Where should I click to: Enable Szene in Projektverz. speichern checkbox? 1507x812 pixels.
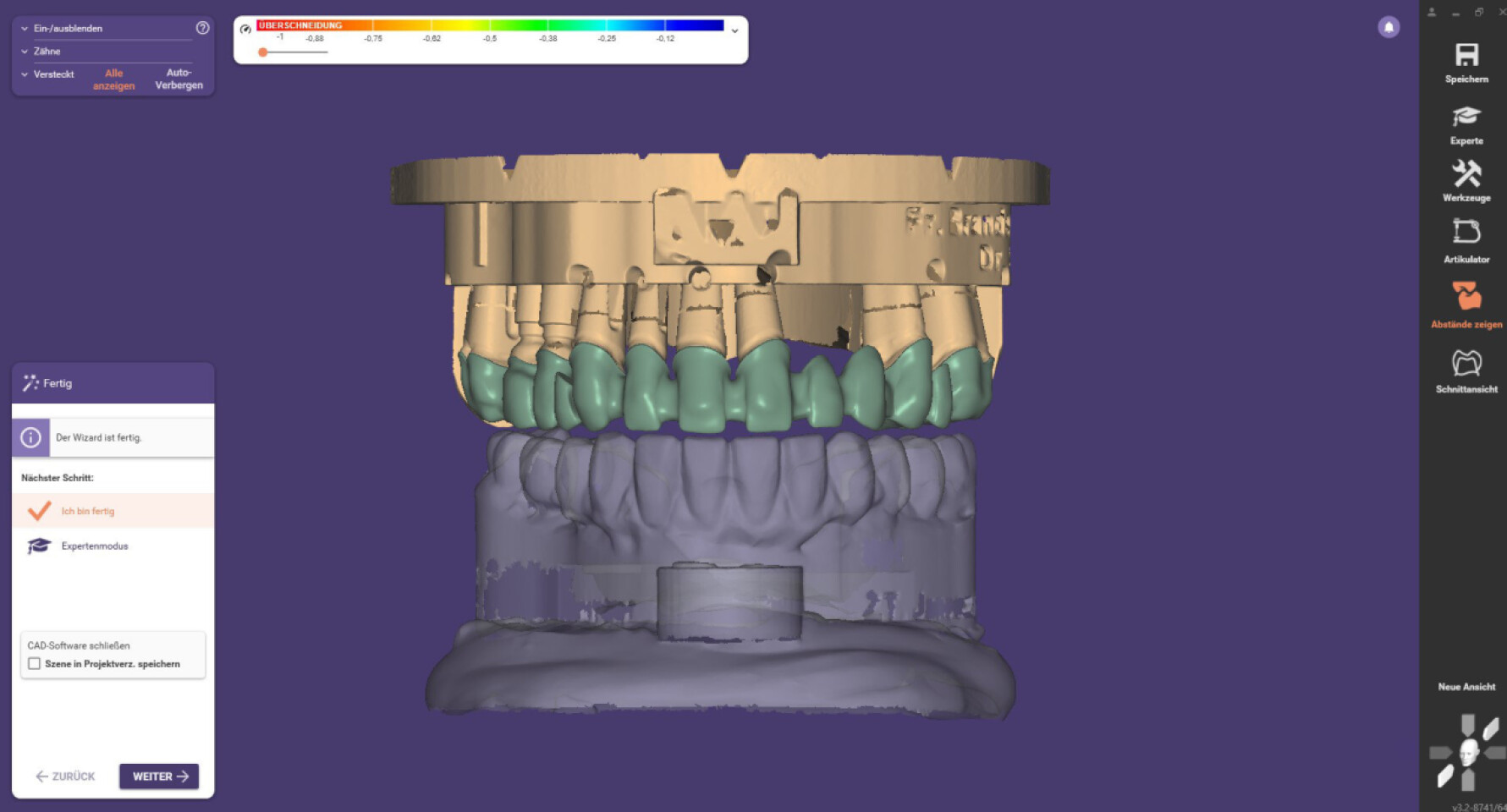tap(35, 664)
